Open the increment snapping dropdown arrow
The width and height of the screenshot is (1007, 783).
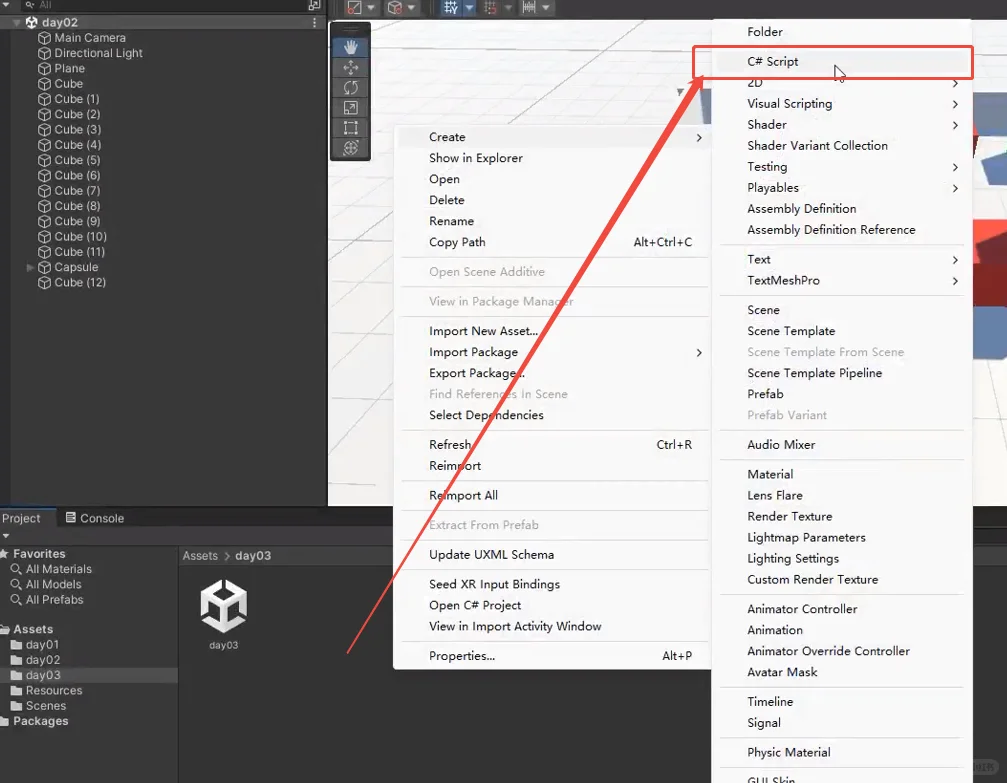coord(546,8)
